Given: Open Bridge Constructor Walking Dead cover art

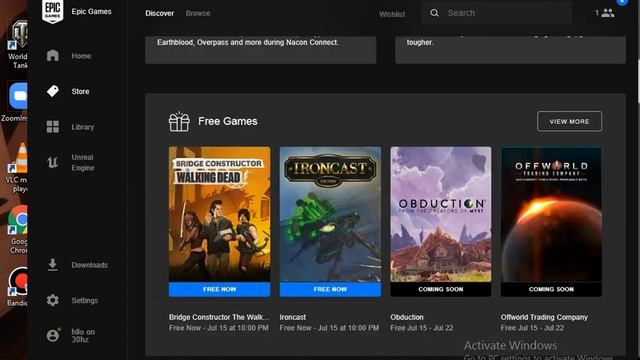Looking at the screenshot, I should (220, 214).
